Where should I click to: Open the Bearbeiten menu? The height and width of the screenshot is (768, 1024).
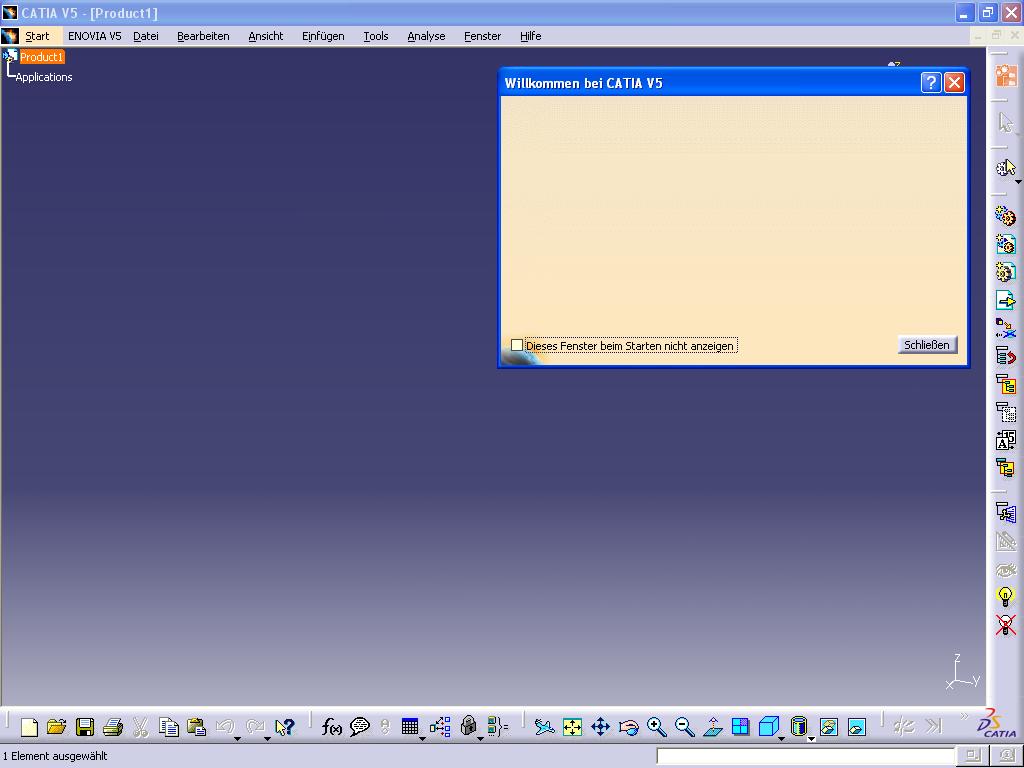point(203,36)
